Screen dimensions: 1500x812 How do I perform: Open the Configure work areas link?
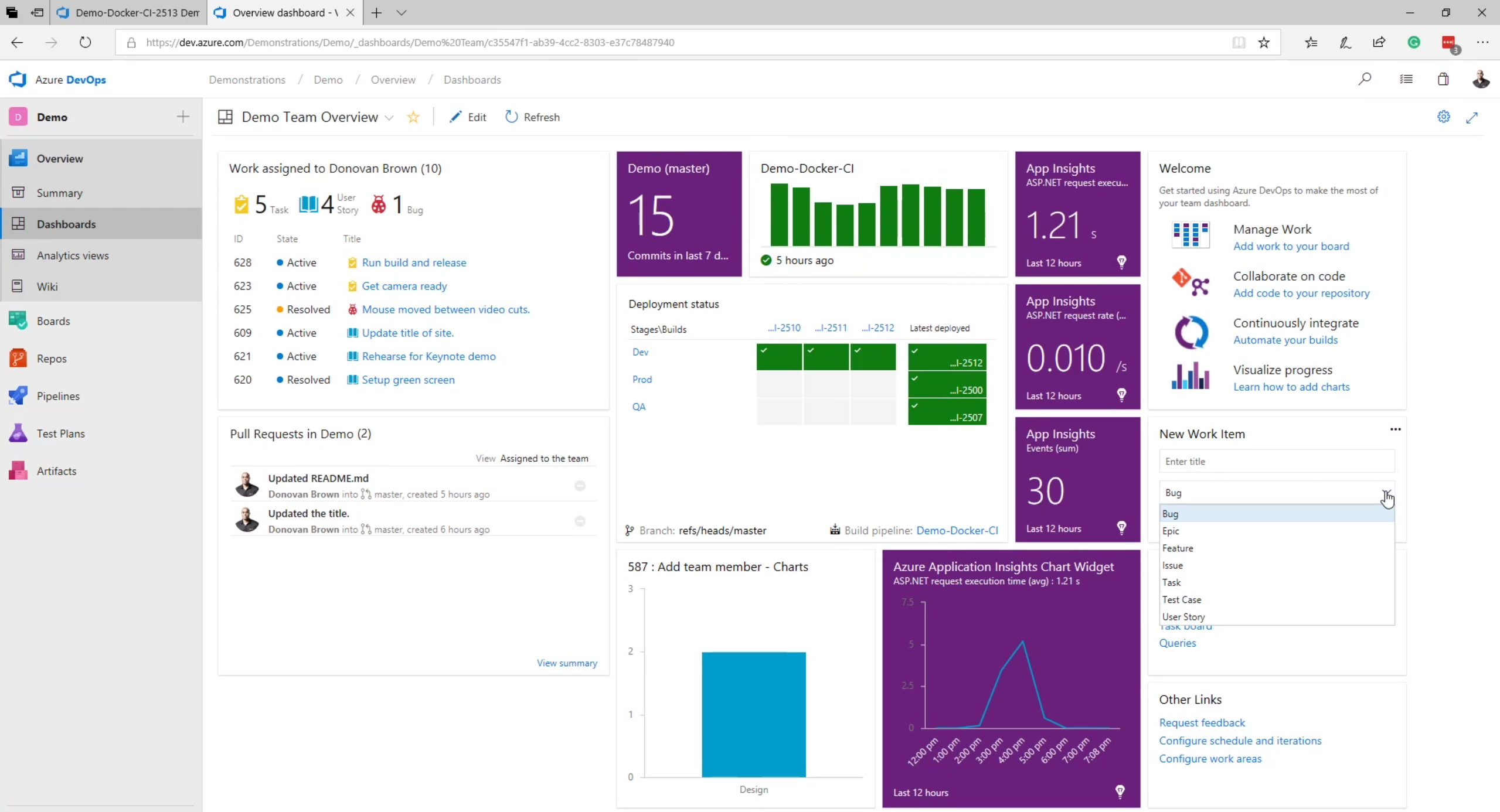click(1210, 758)
